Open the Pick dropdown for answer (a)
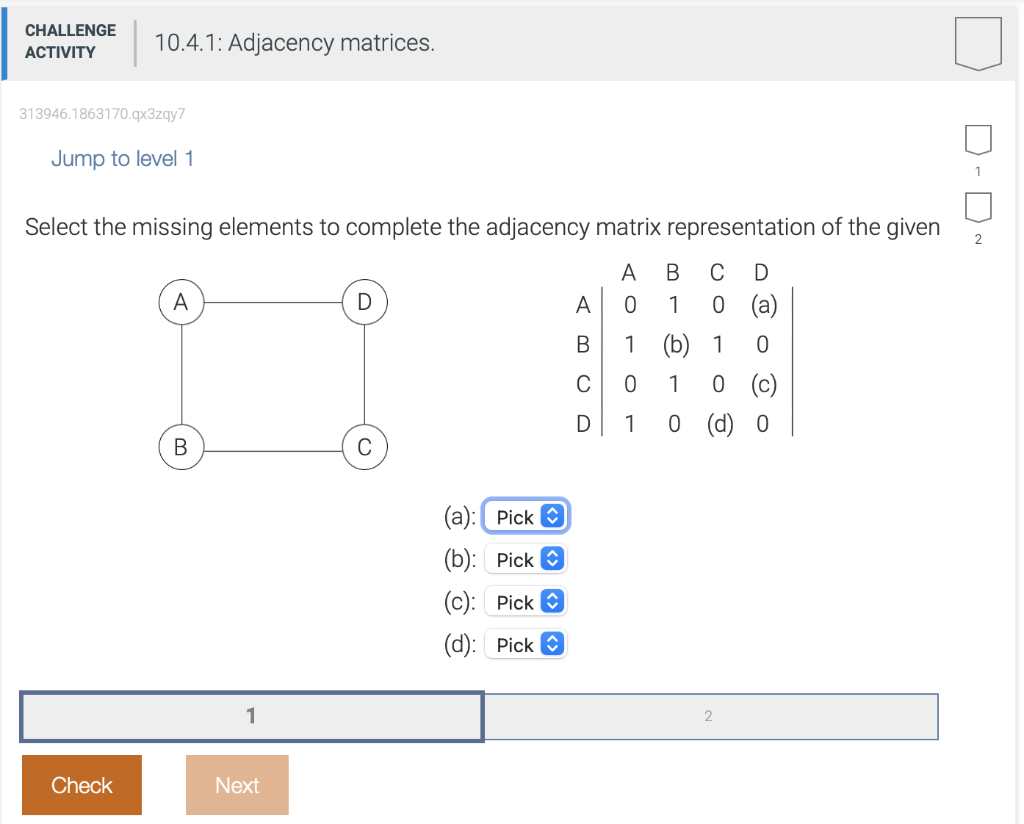Screen dimensions: 1024x824 [x=526, y=516]
